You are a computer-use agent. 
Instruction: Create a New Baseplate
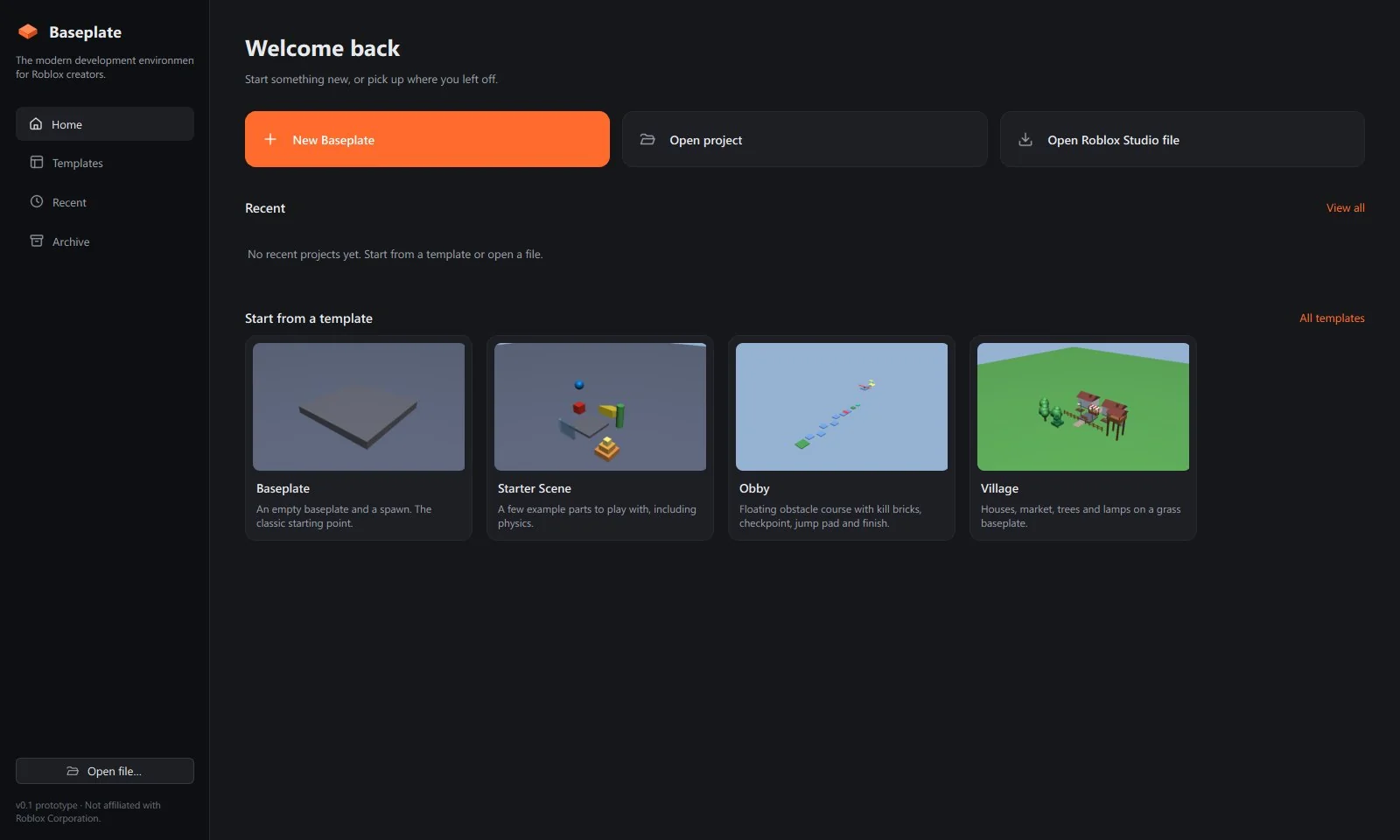(x=427, y=139)
